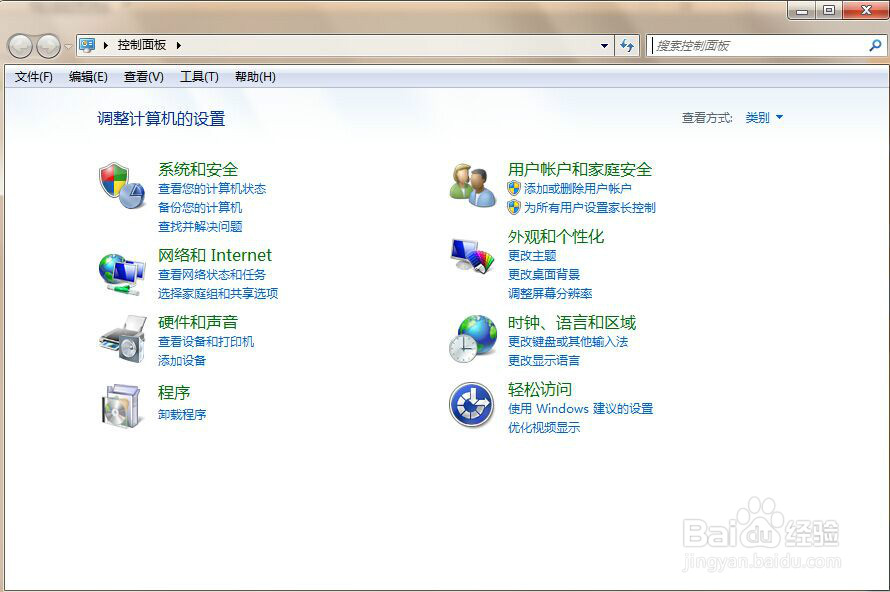The height and width of the screenshot is (592, 890).
Task: Open 硬件和声音 category heading
Action: point(198,322)
